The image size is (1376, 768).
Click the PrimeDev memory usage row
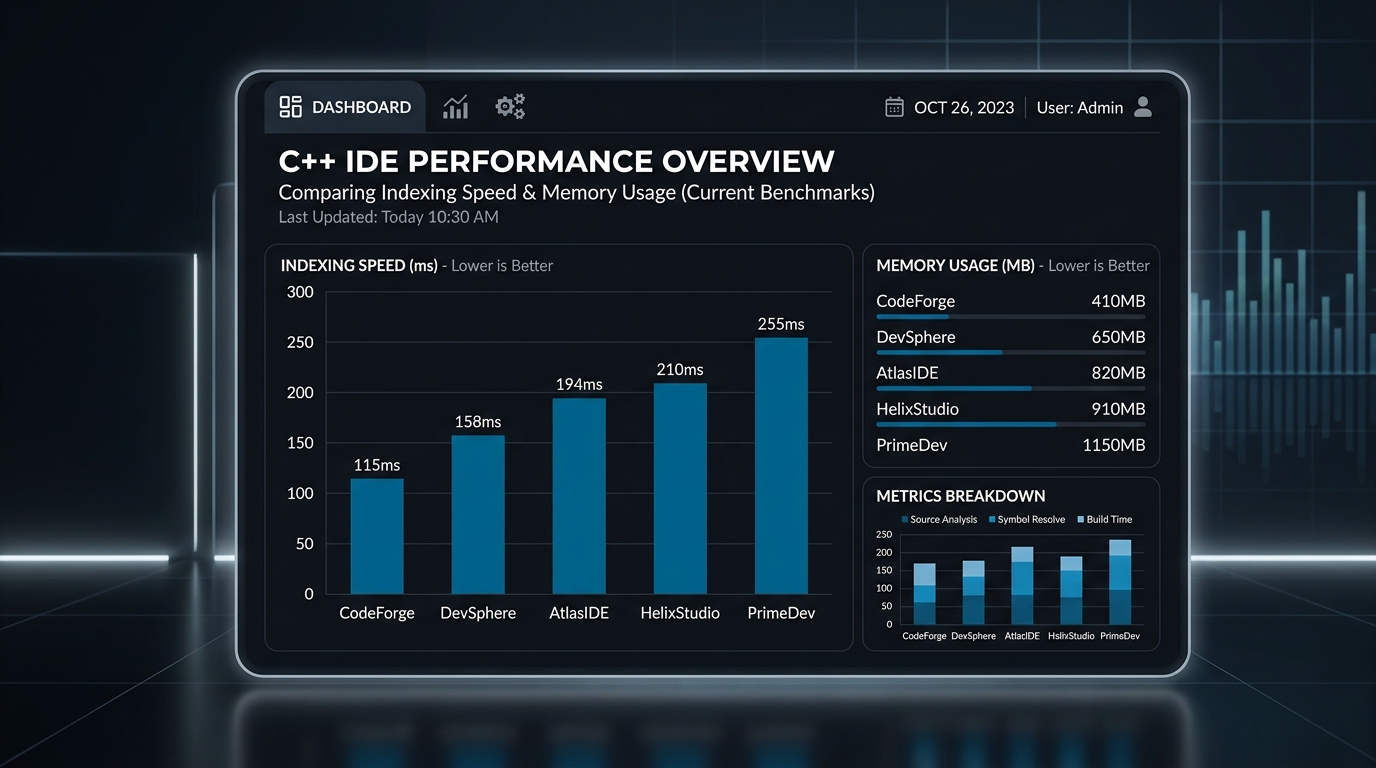[x=1010, y=445]
